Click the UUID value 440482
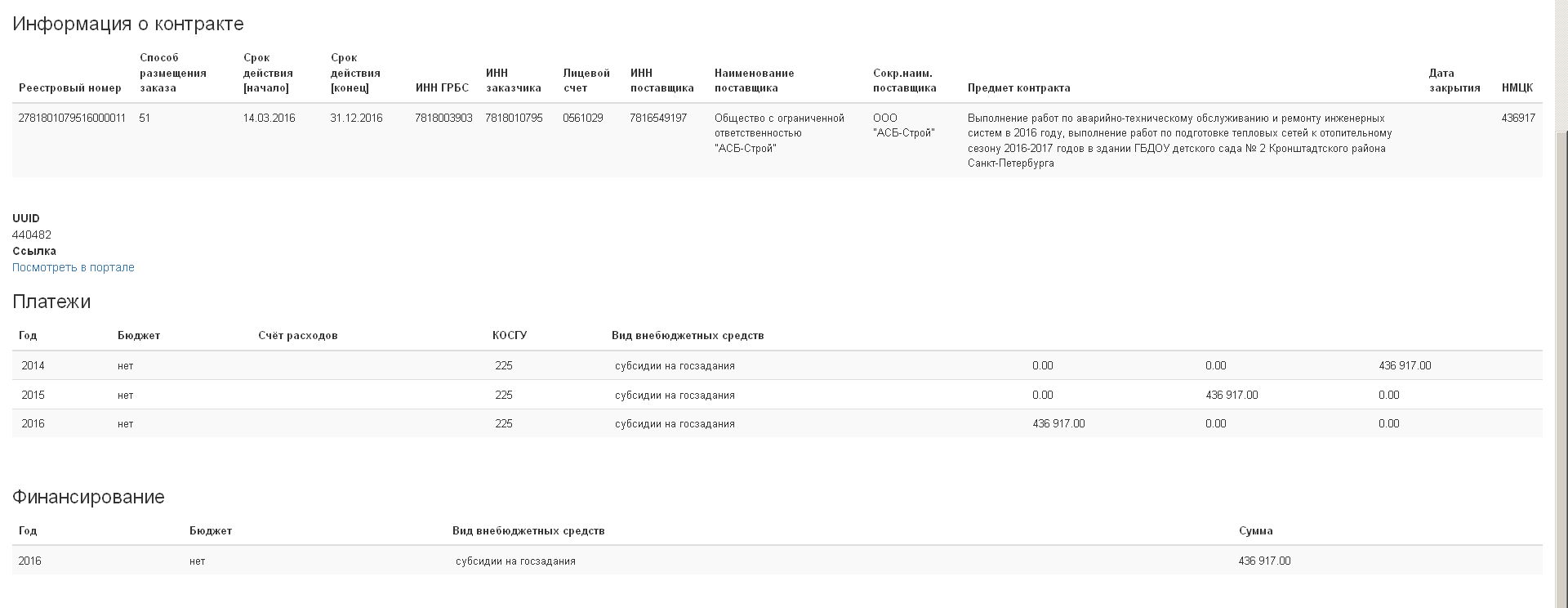This screenshot has height=608, width=1568. [32, 235]
